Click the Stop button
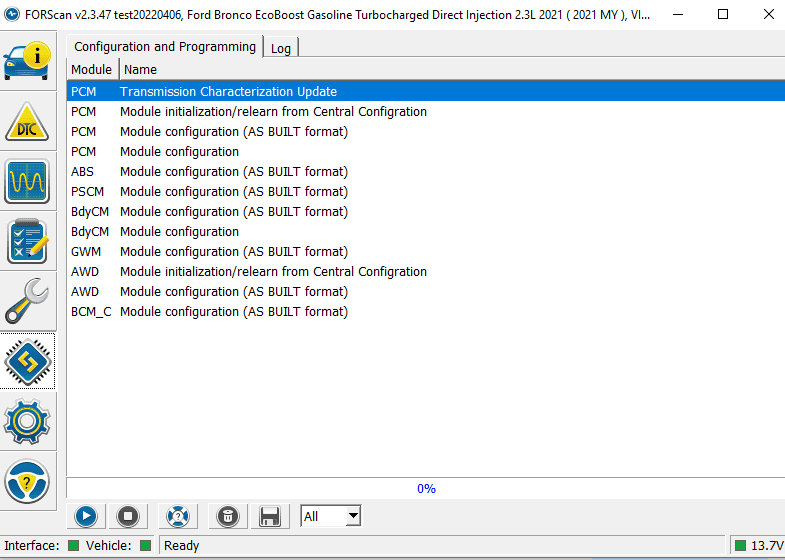 (128, 516)
